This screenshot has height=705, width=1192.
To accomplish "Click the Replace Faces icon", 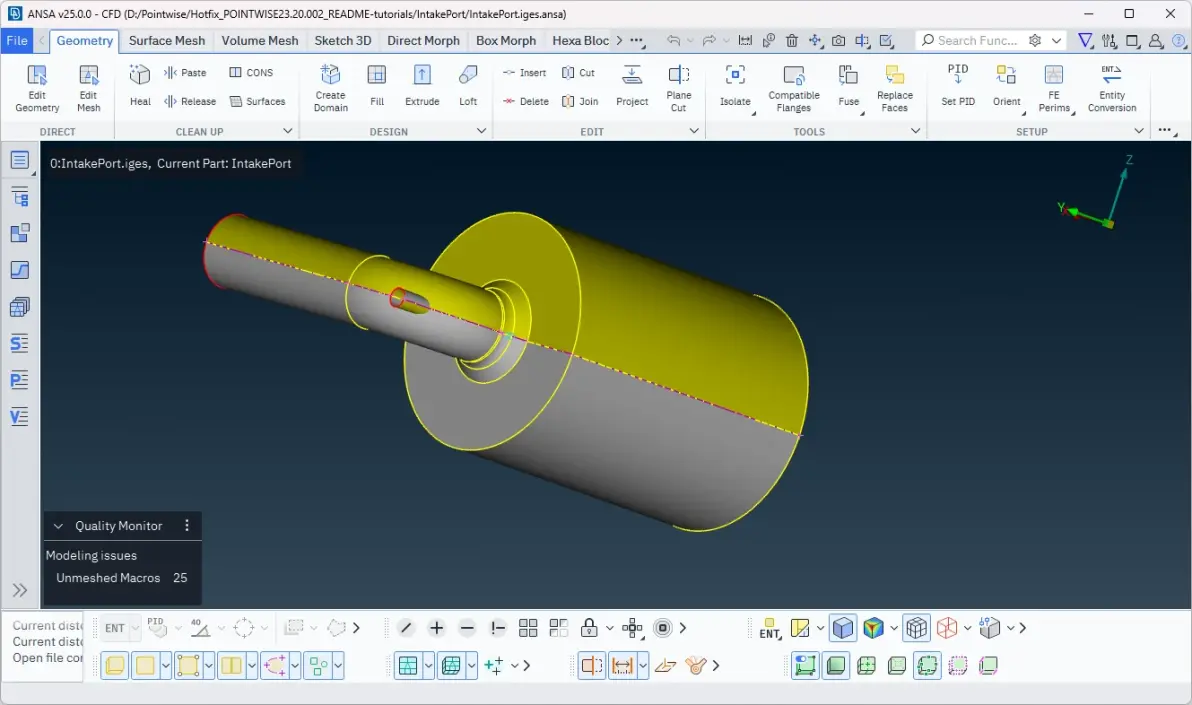I will (x=895, y=88).
